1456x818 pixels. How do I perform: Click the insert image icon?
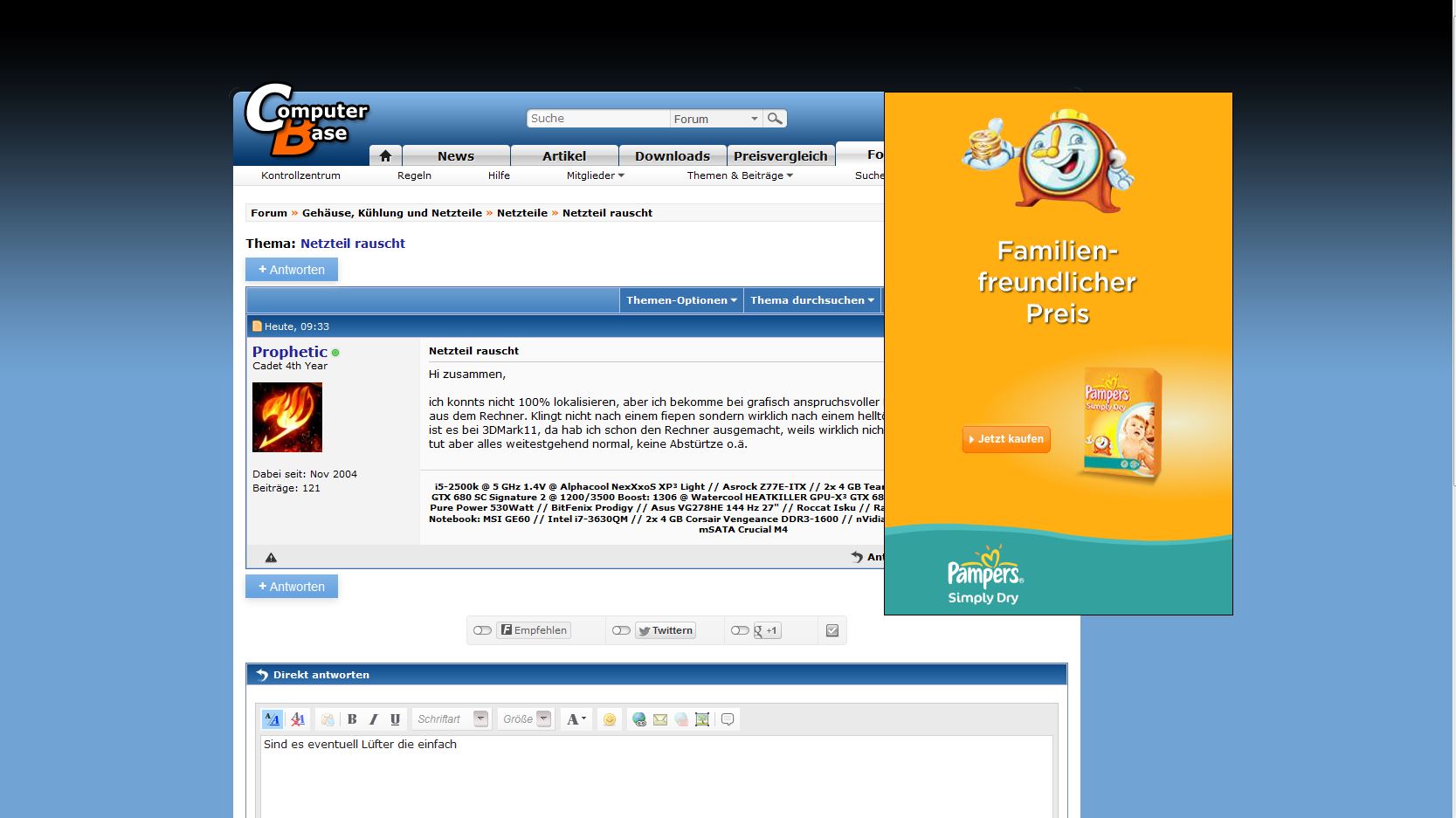[x=702, y=719]
